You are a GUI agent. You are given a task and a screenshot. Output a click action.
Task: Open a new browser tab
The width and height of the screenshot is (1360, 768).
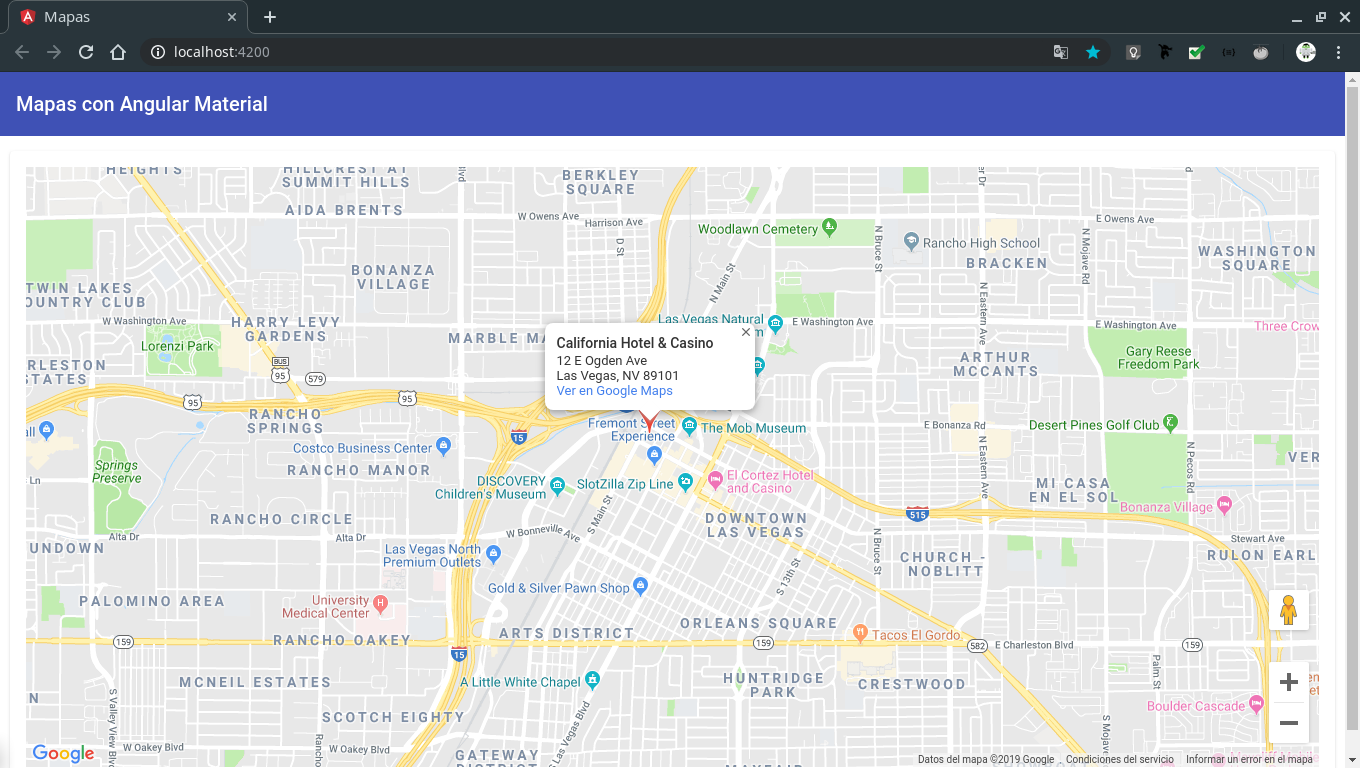click(x=270, y=17)
